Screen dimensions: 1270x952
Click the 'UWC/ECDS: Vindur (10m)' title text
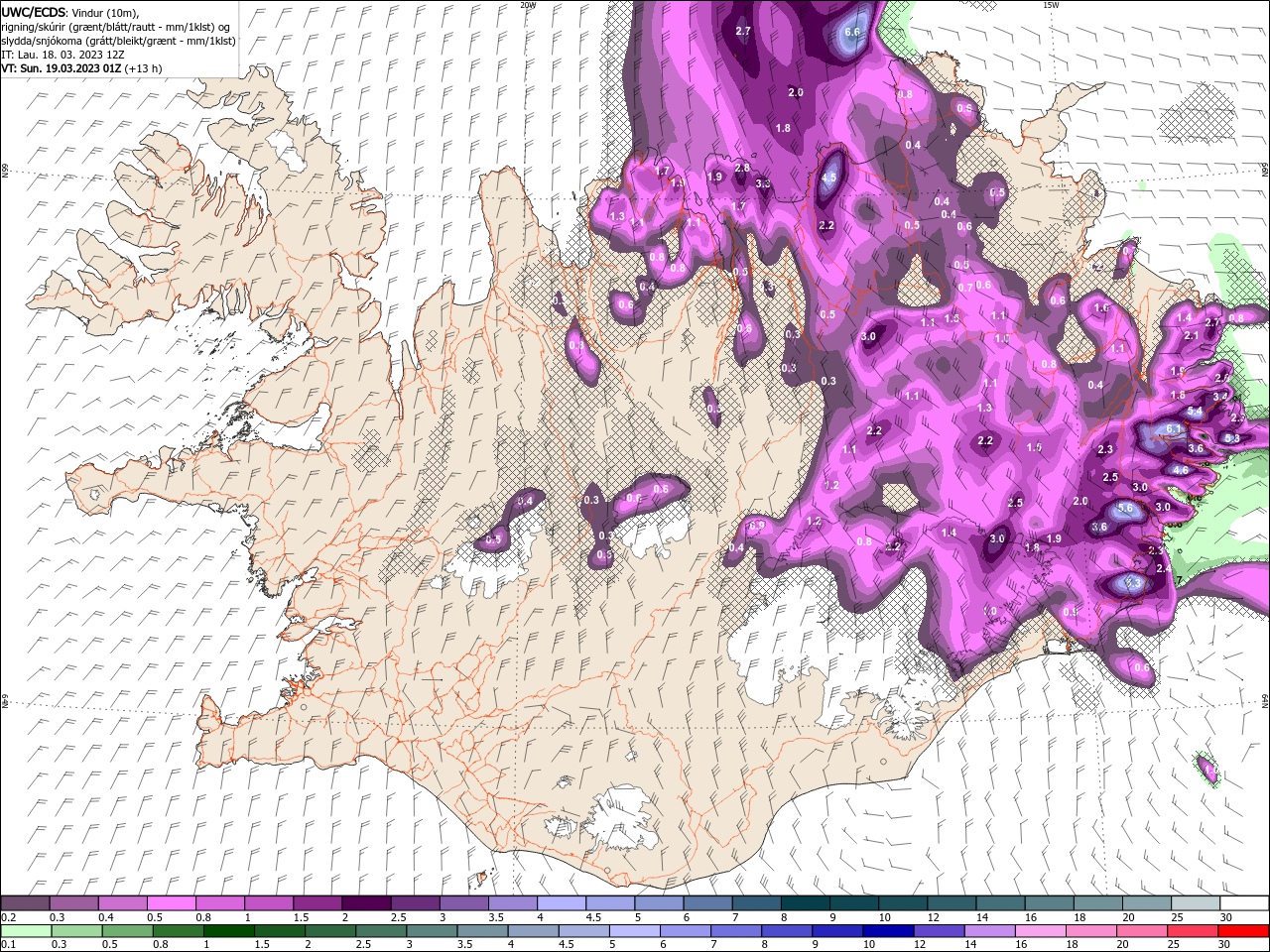(x=70, y=12)
